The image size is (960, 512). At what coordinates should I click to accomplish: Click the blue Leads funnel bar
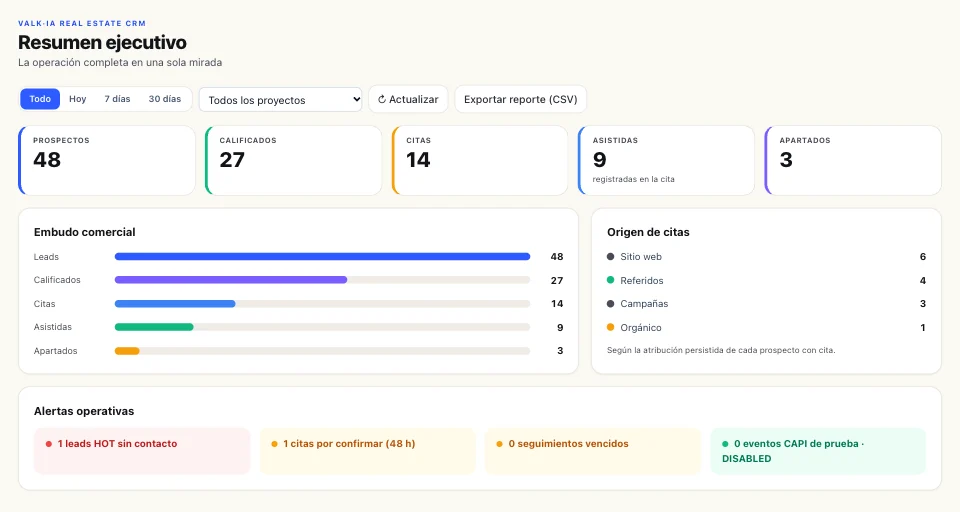pyautogui.click(x=322, y=257)
